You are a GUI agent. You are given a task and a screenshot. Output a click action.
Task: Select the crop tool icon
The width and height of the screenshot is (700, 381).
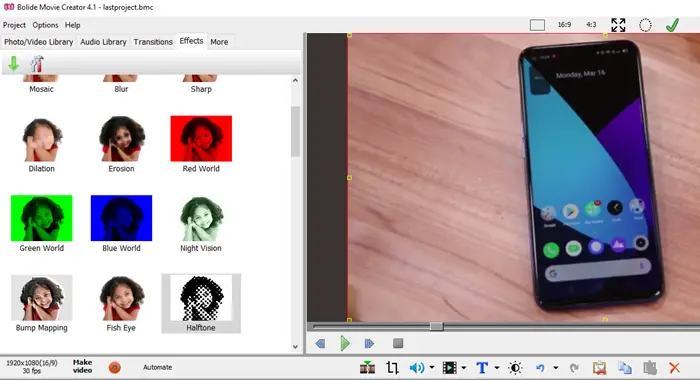(x=392, y=368)
